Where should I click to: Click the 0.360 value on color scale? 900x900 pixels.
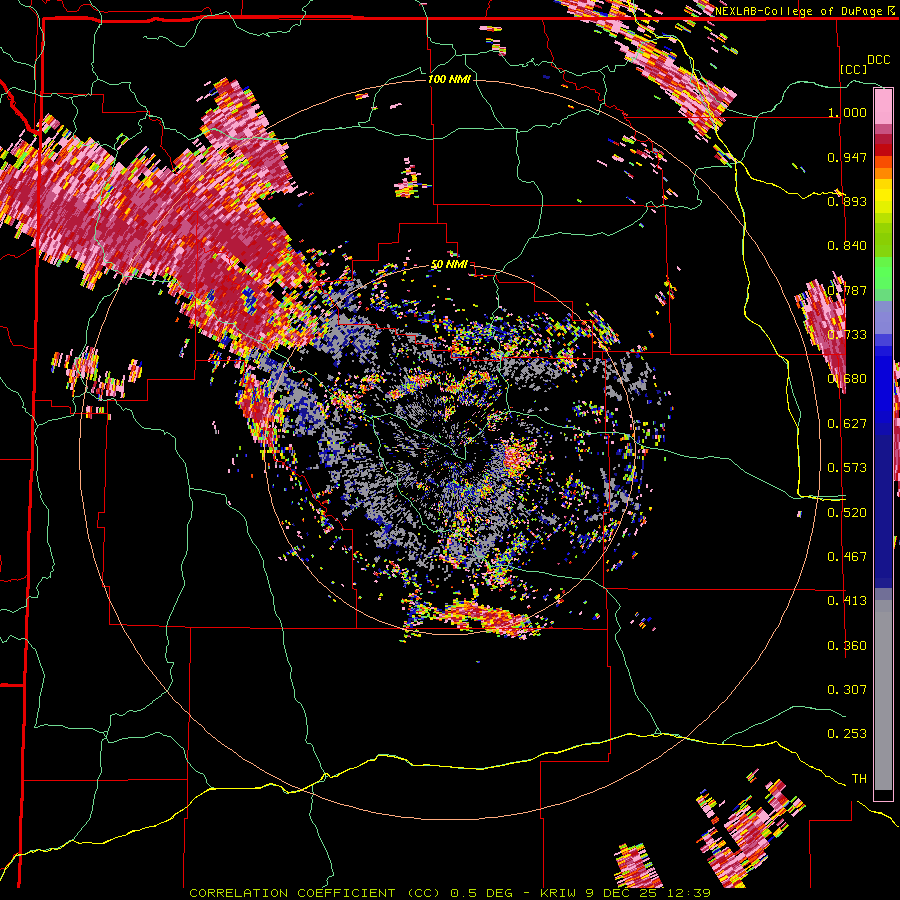point(847,646)
